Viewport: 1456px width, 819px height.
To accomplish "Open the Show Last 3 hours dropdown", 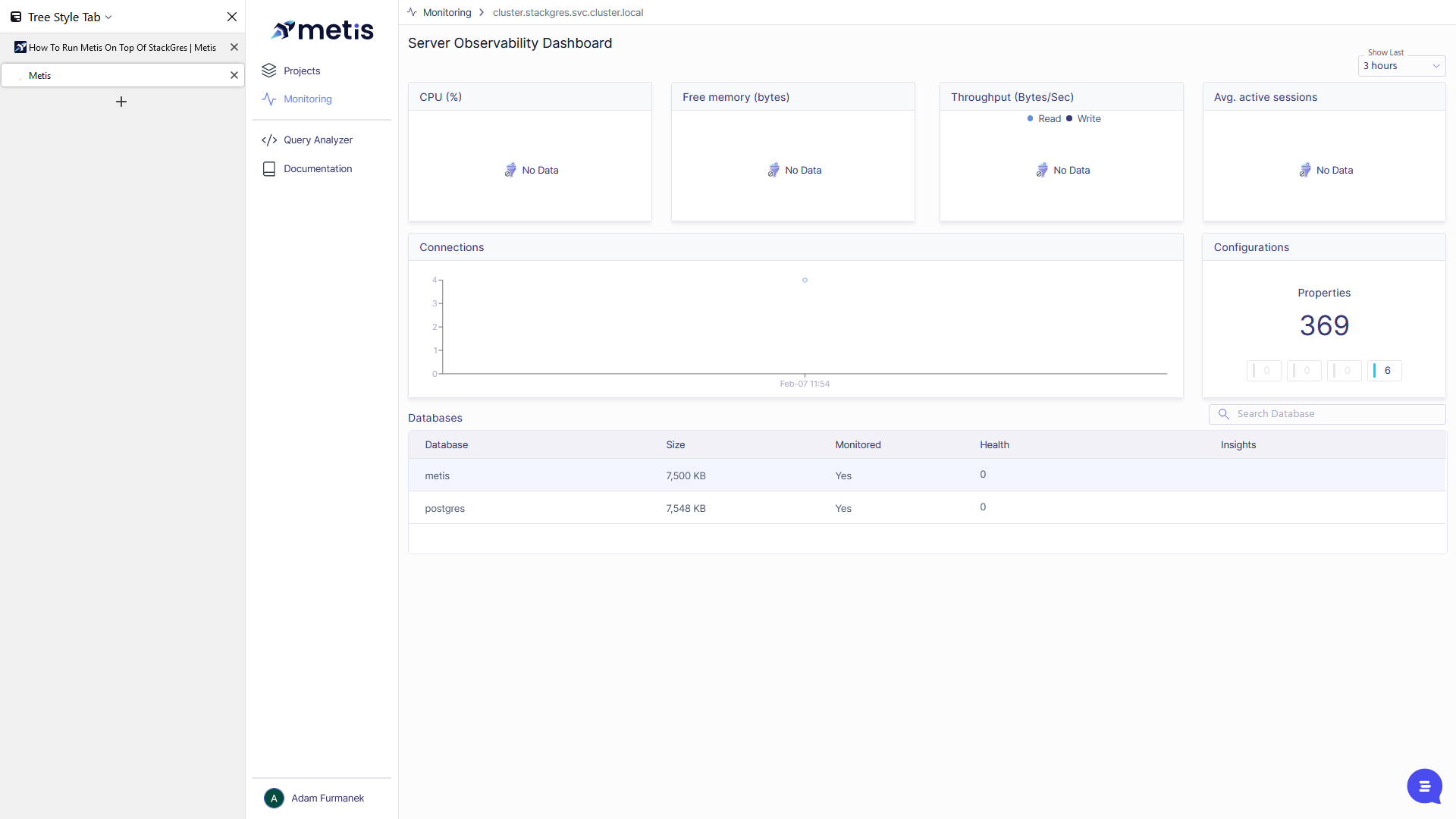I will pyautogui.click(x=1401, y=66).
